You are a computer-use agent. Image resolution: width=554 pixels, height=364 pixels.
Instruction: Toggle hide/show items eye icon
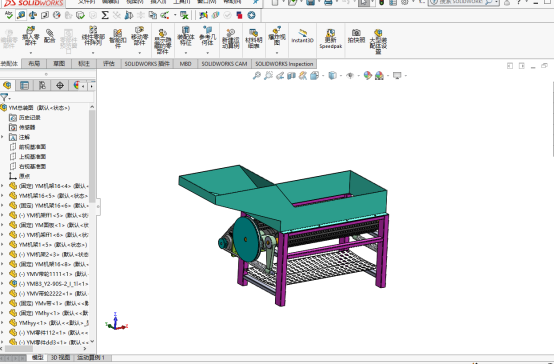coord(350,75)
